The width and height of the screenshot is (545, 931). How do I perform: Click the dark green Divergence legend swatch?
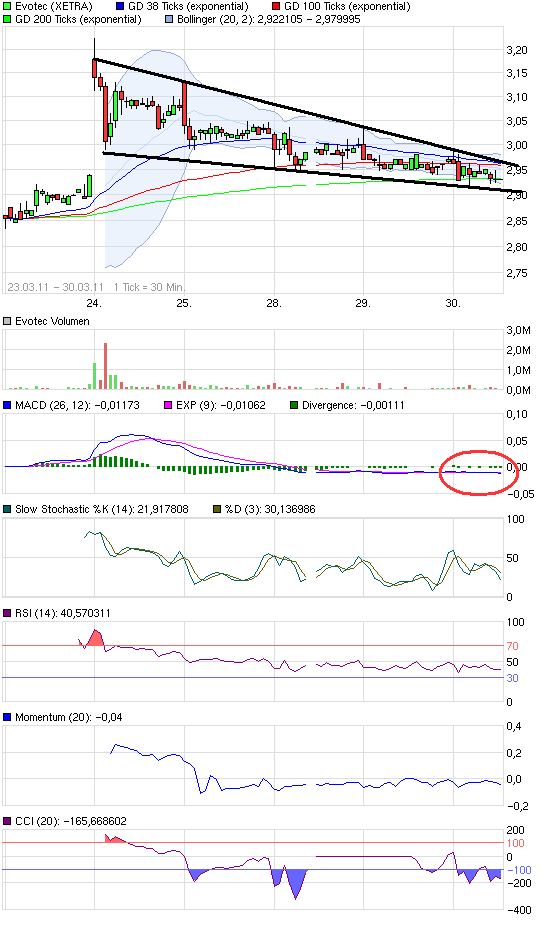coord(294,406)
